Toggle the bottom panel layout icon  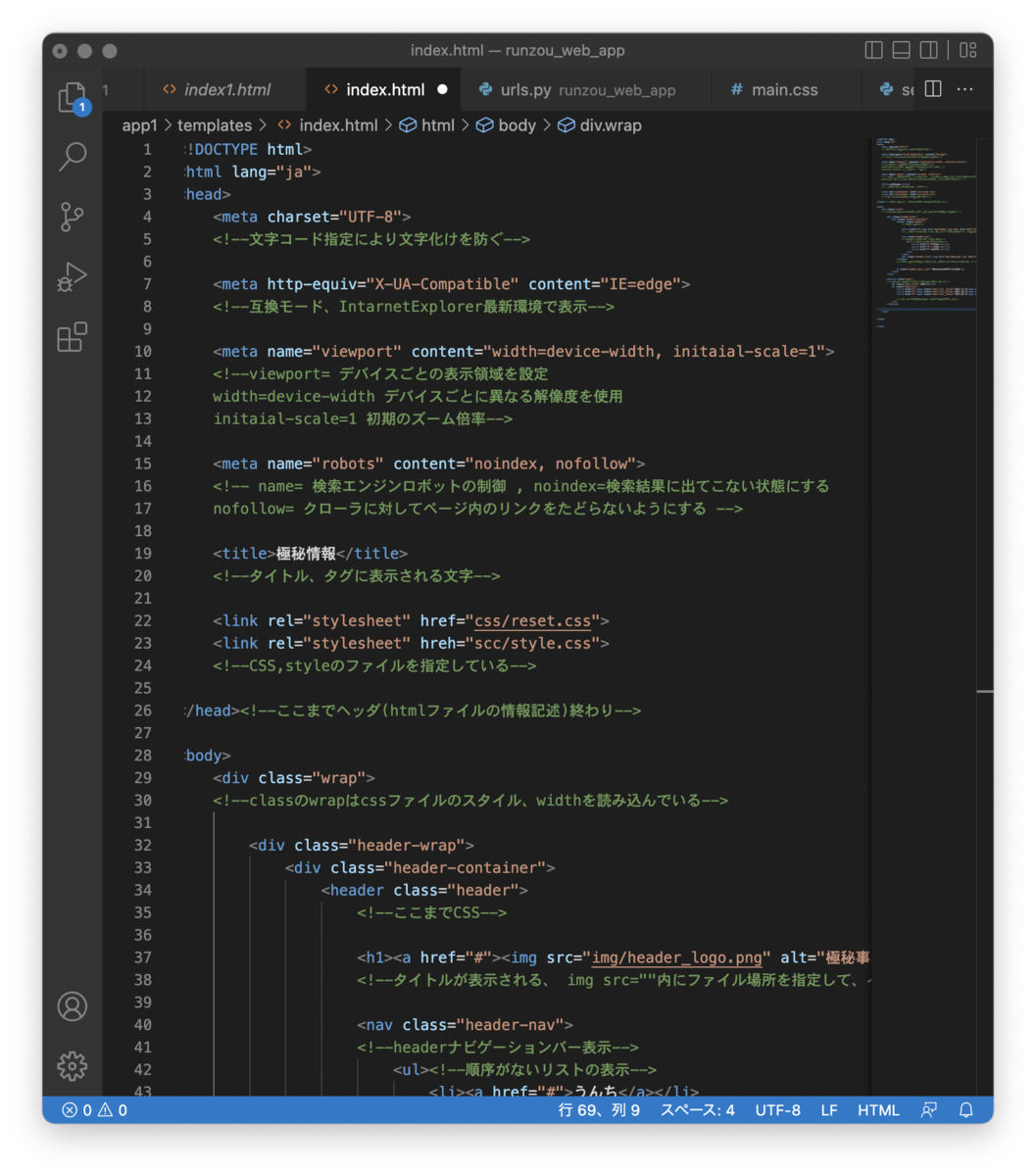(902, 50)
